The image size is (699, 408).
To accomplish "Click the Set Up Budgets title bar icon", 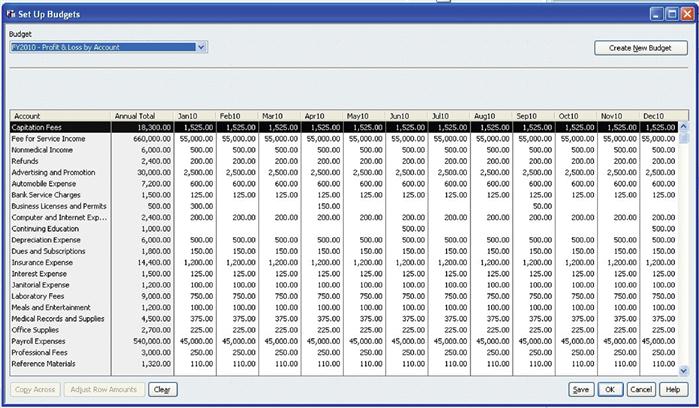I will 10,12.
